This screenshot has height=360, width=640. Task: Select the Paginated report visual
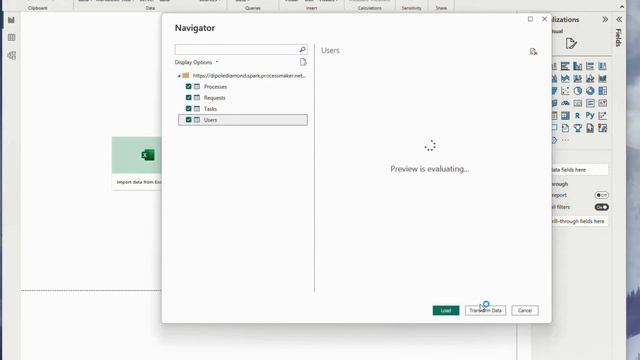point(590,128)
